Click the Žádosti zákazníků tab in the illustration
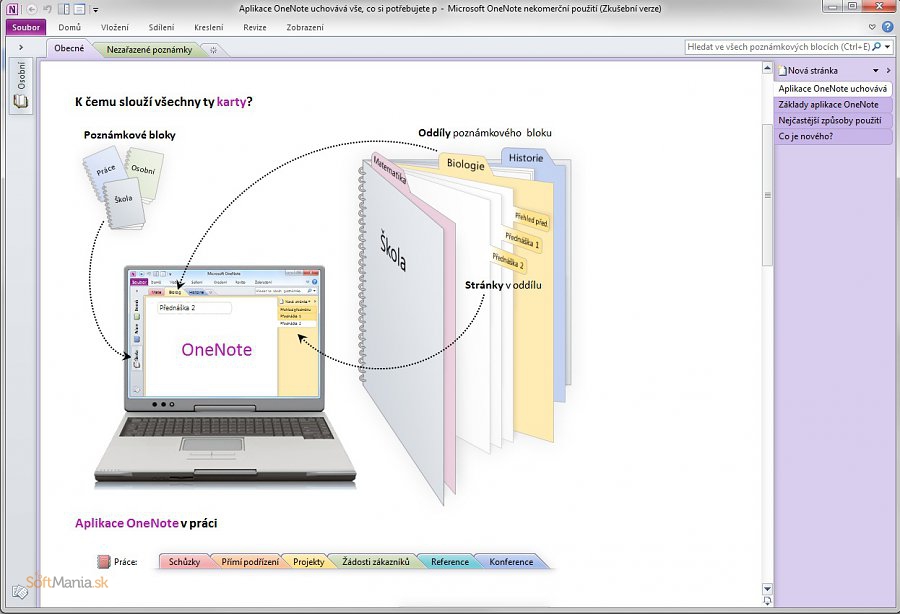Screen dimensions: 900x614 [x=376, y=562]
